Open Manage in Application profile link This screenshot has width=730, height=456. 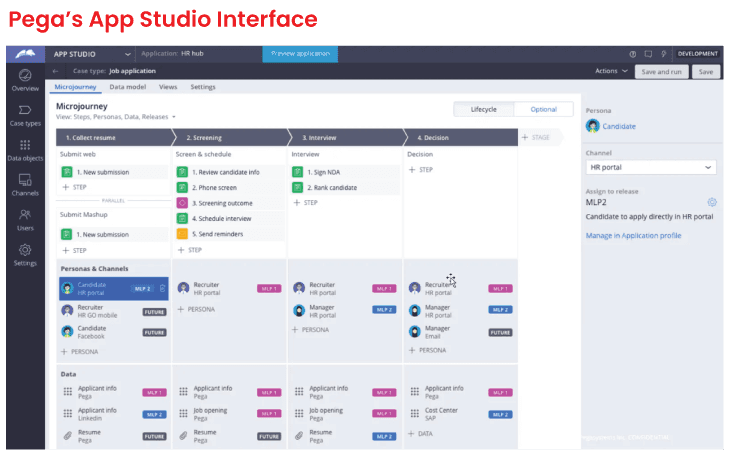pyautogui.click(x=633, y=236)
